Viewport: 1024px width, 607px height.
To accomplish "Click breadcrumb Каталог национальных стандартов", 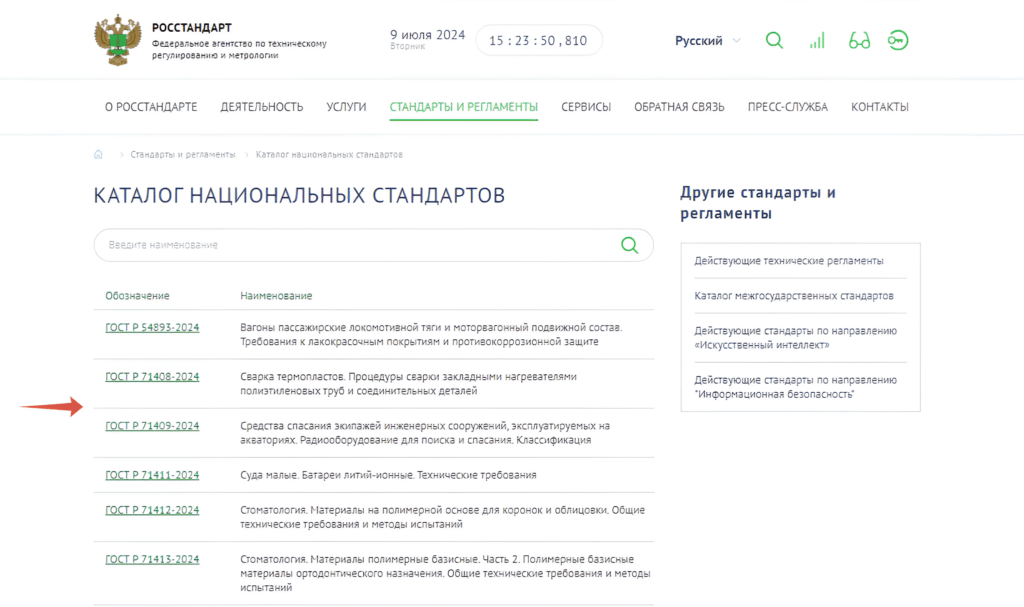I will pos(329,155).
